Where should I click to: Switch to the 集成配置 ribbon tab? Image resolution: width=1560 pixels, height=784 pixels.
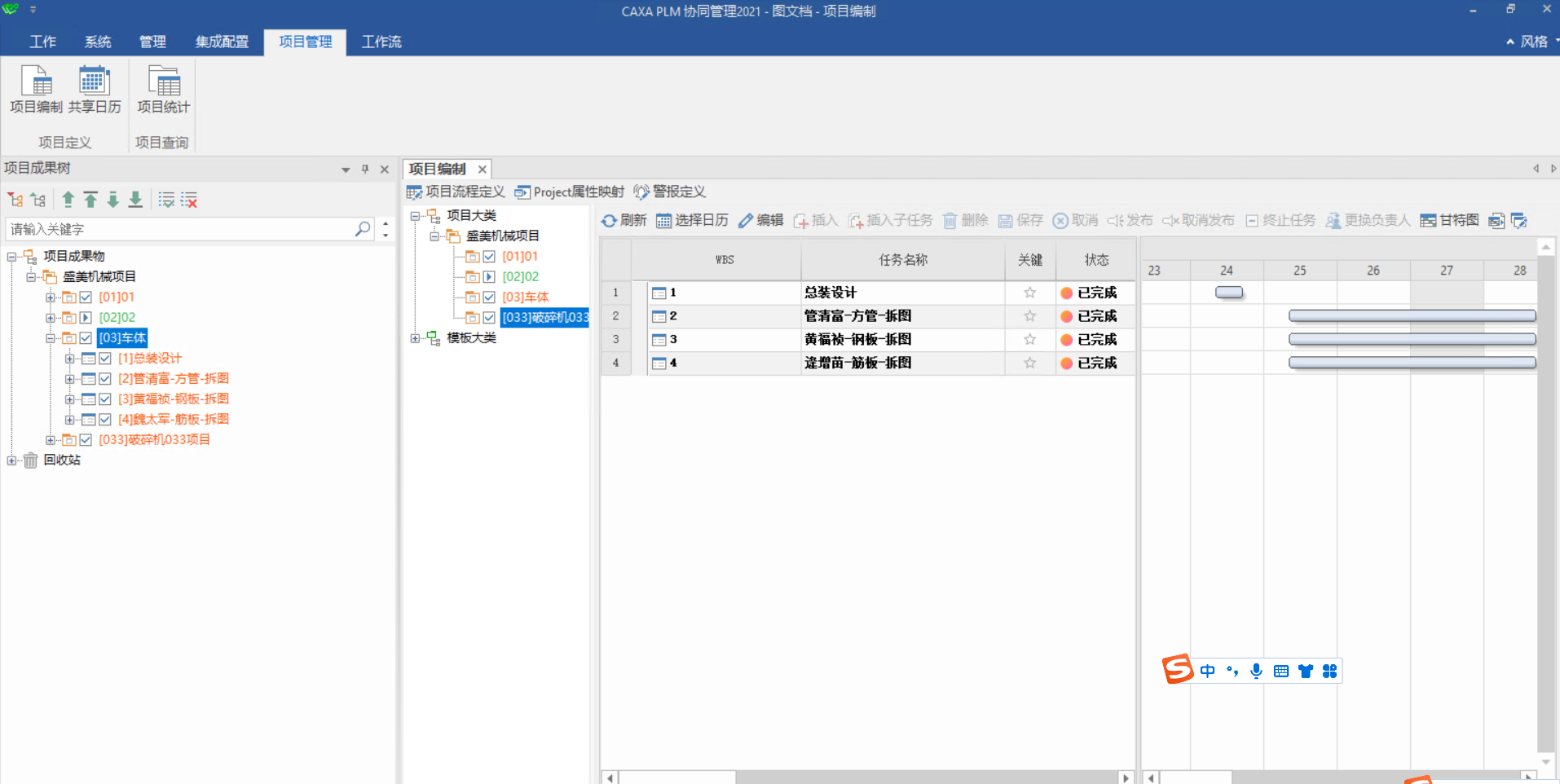tap(222, 42)
